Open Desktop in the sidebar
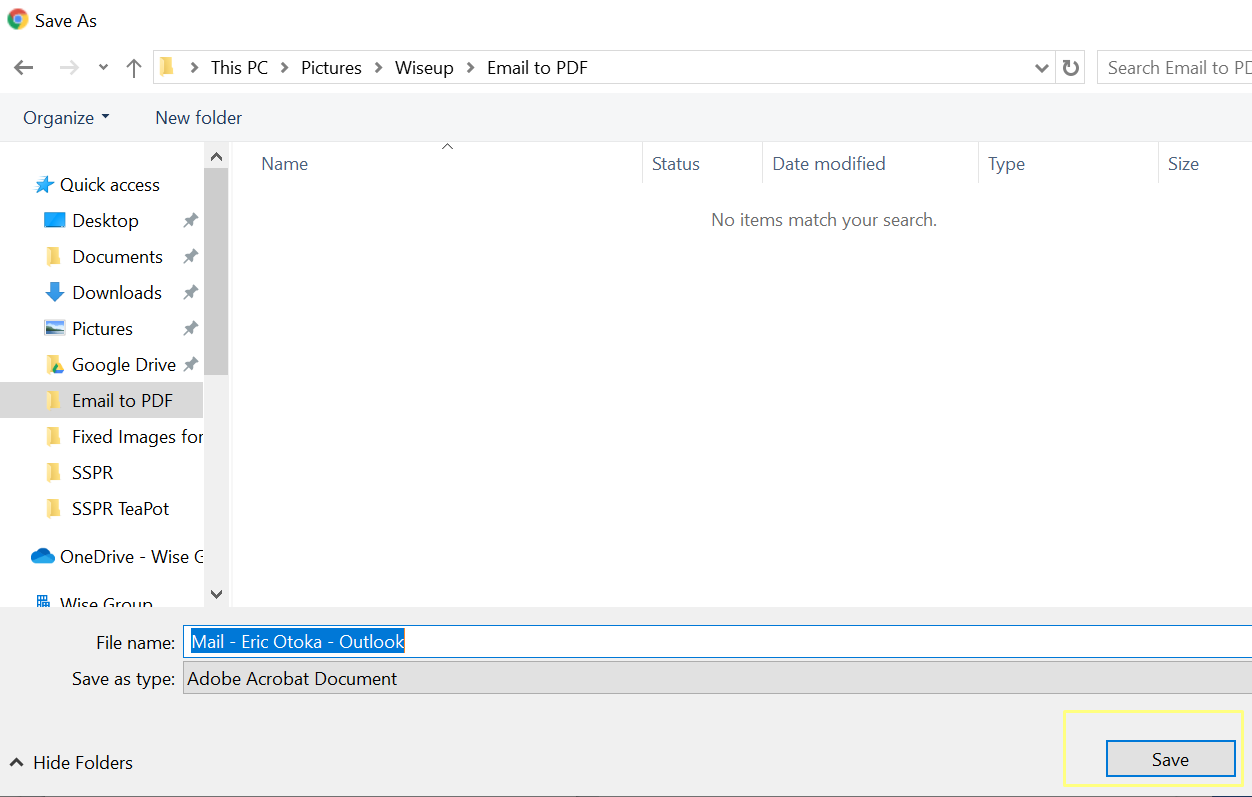This screenshot has height=797, width=1252. click(x=105, y=220)
